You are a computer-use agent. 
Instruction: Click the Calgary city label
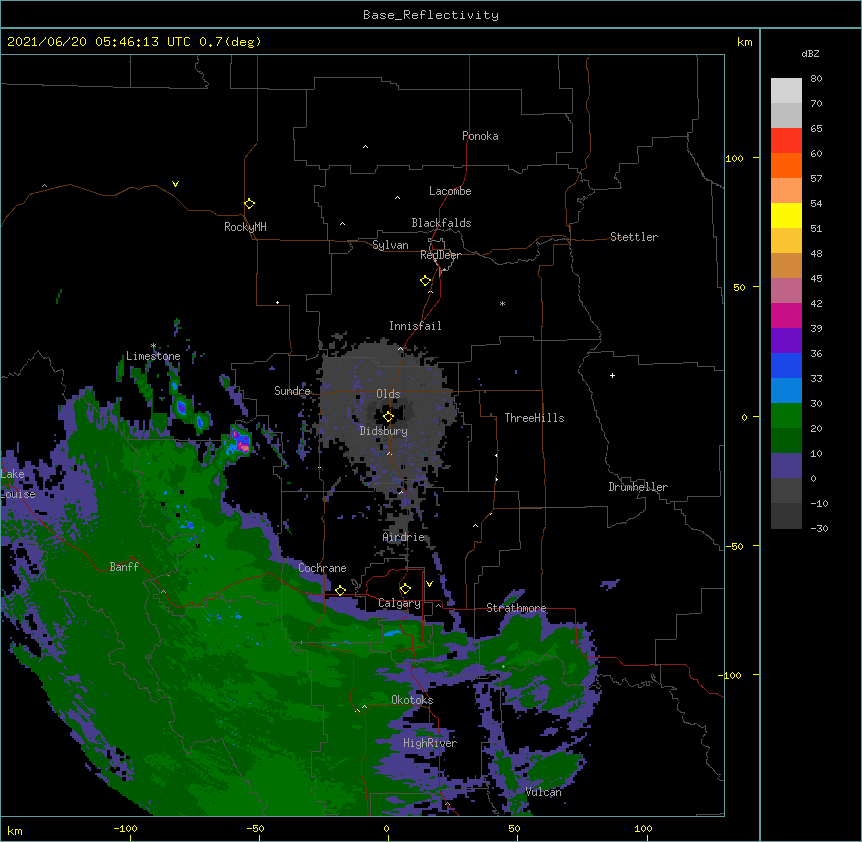(399, 603)
